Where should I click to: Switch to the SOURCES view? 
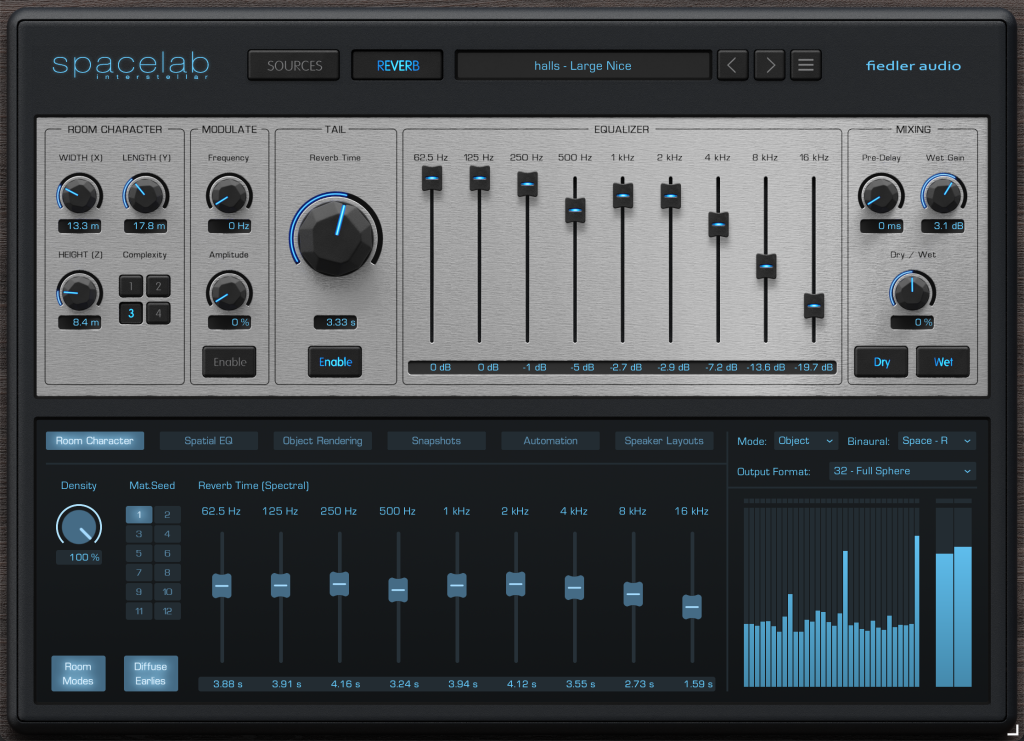[293, 64]
